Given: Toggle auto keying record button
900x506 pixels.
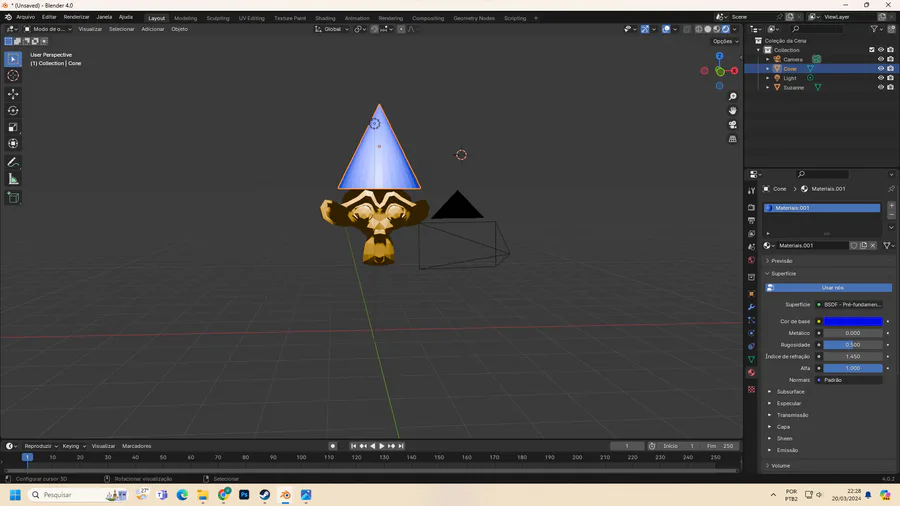Looking at the screenshot, I should pyautogui.click(x=333, y=446).
